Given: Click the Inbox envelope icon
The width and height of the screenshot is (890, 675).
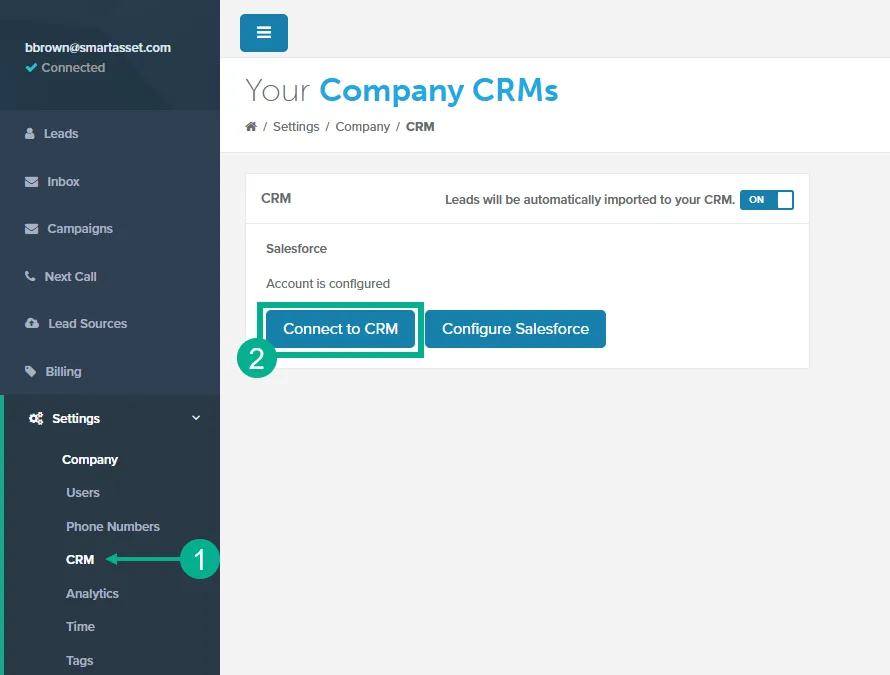Looking at the screenshot, I should (x=32, y=182).
